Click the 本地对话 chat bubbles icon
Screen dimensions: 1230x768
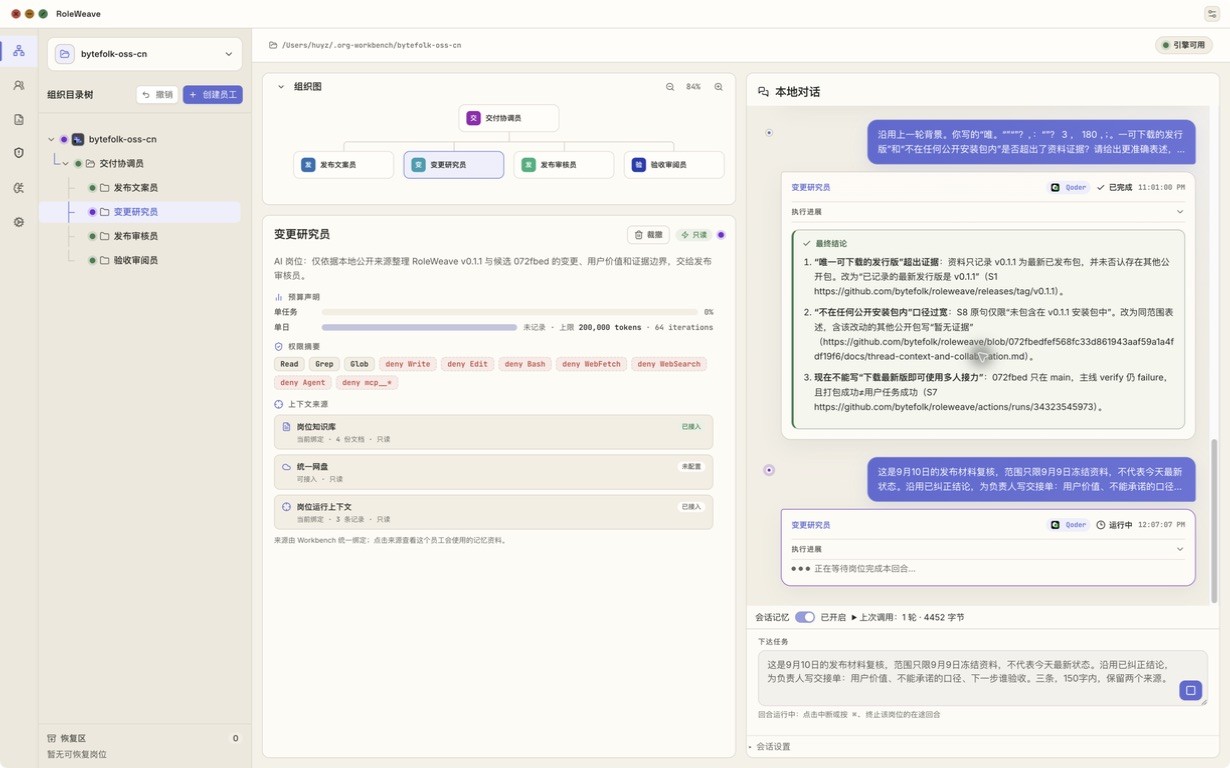click(x=763, y=92)
